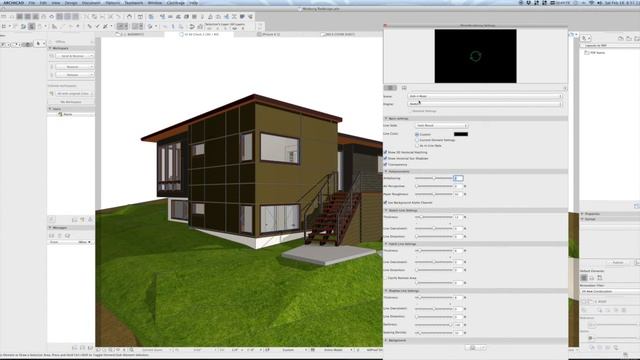Click the Shadow Line Darkness slider
This screenshot has width=640, height=360.
tap(433, 325)
